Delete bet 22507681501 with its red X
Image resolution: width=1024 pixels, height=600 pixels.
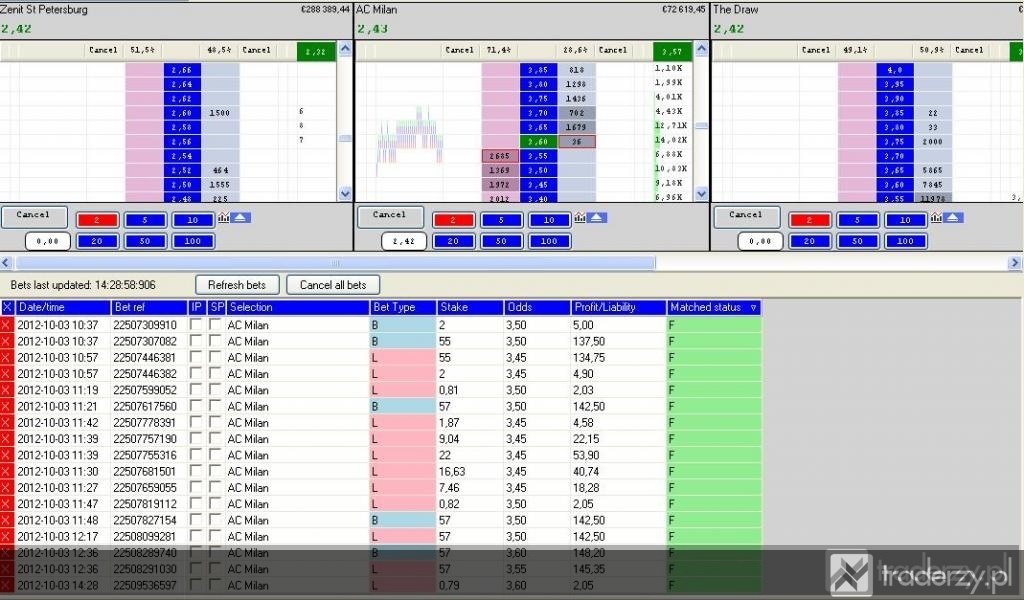(7, 471)
